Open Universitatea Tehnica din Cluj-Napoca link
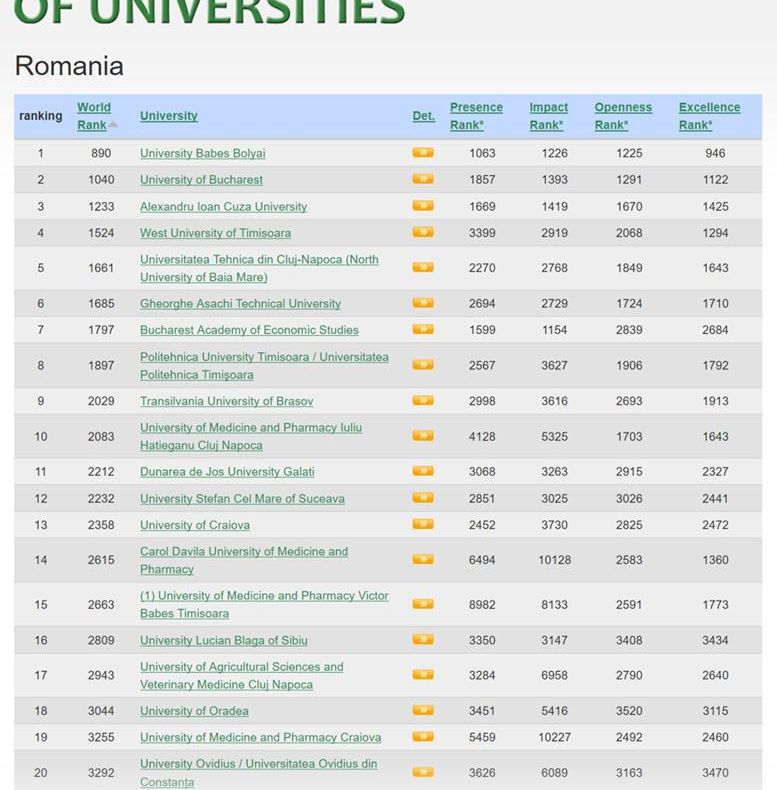 coord(259,268)
